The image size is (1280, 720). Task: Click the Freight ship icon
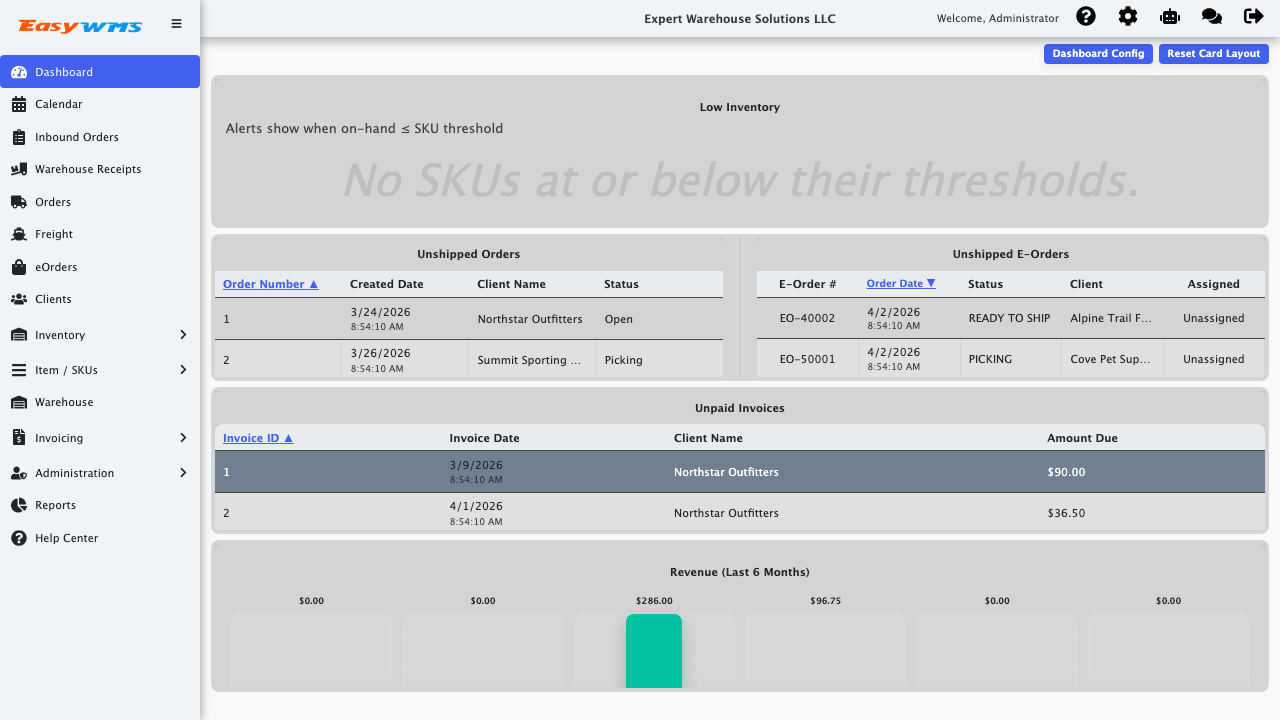19,234
